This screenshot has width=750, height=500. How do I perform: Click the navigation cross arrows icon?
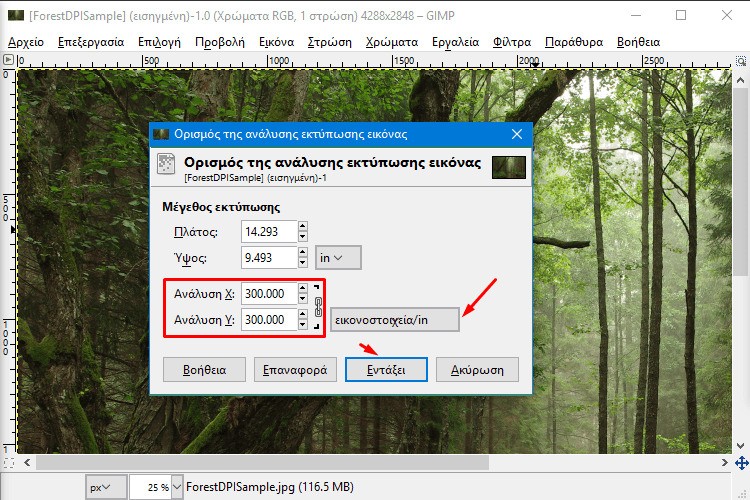tap(741, 463)
